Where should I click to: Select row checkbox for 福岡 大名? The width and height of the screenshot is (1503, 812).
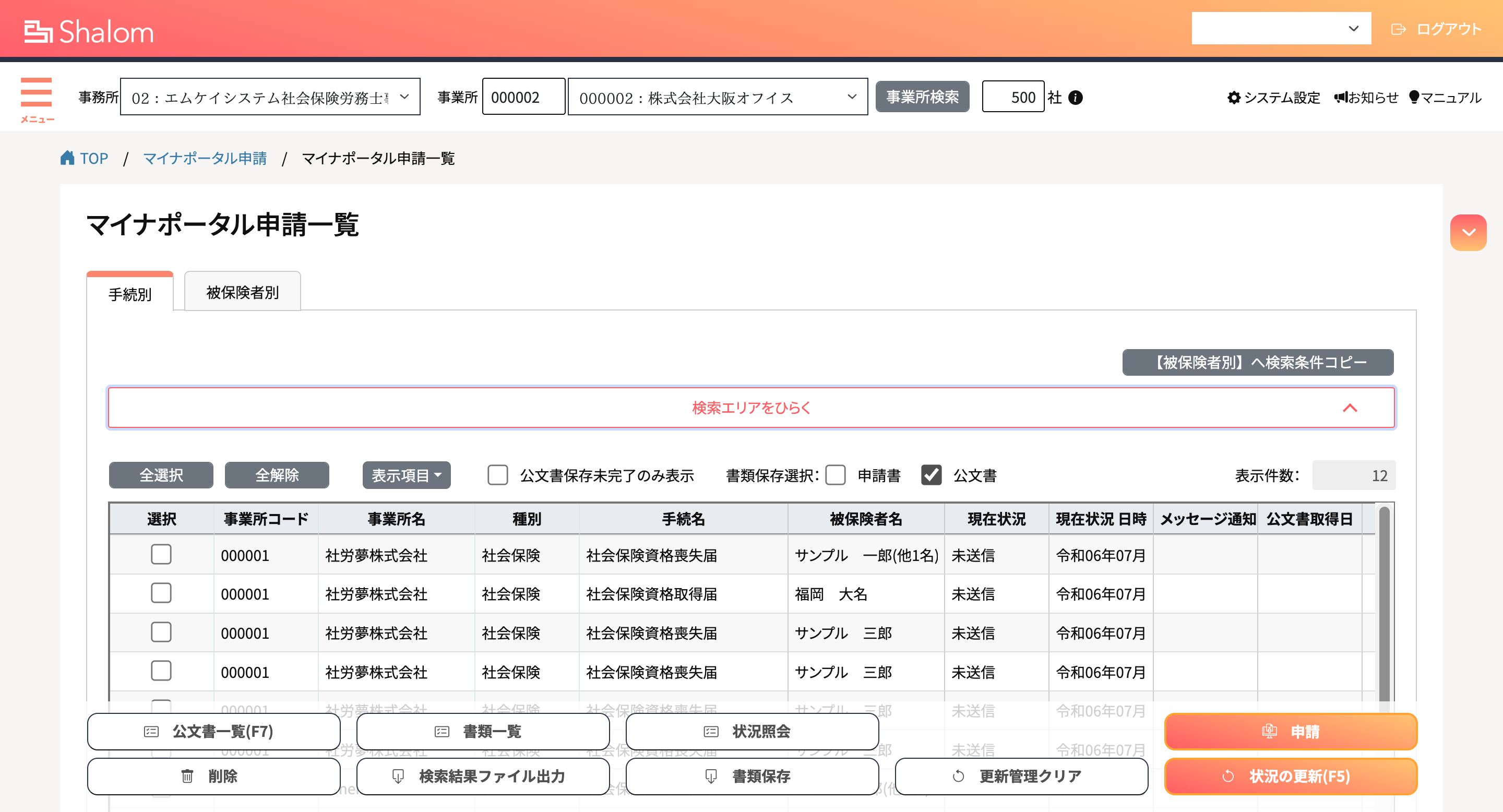161,594
